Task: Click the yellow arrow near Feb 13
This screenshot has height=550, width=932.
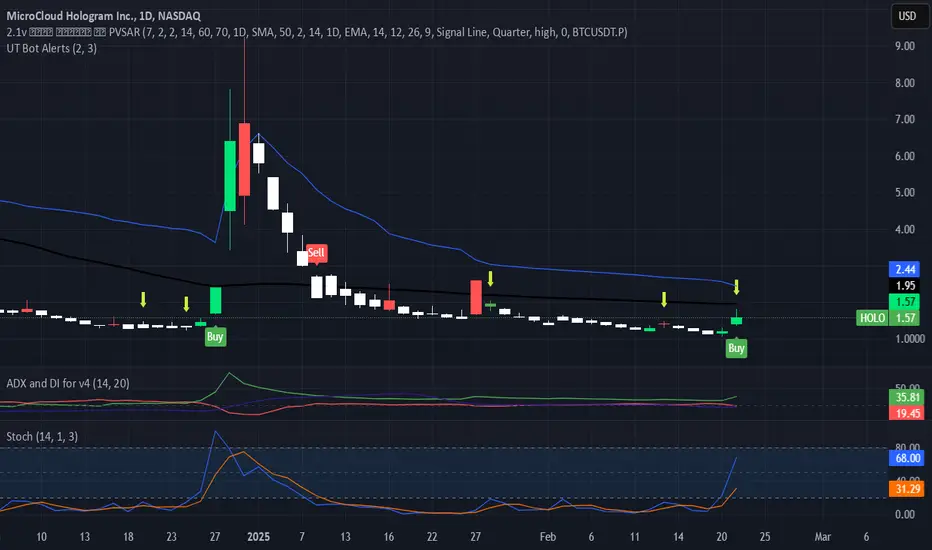Action: tap(664, 299)
